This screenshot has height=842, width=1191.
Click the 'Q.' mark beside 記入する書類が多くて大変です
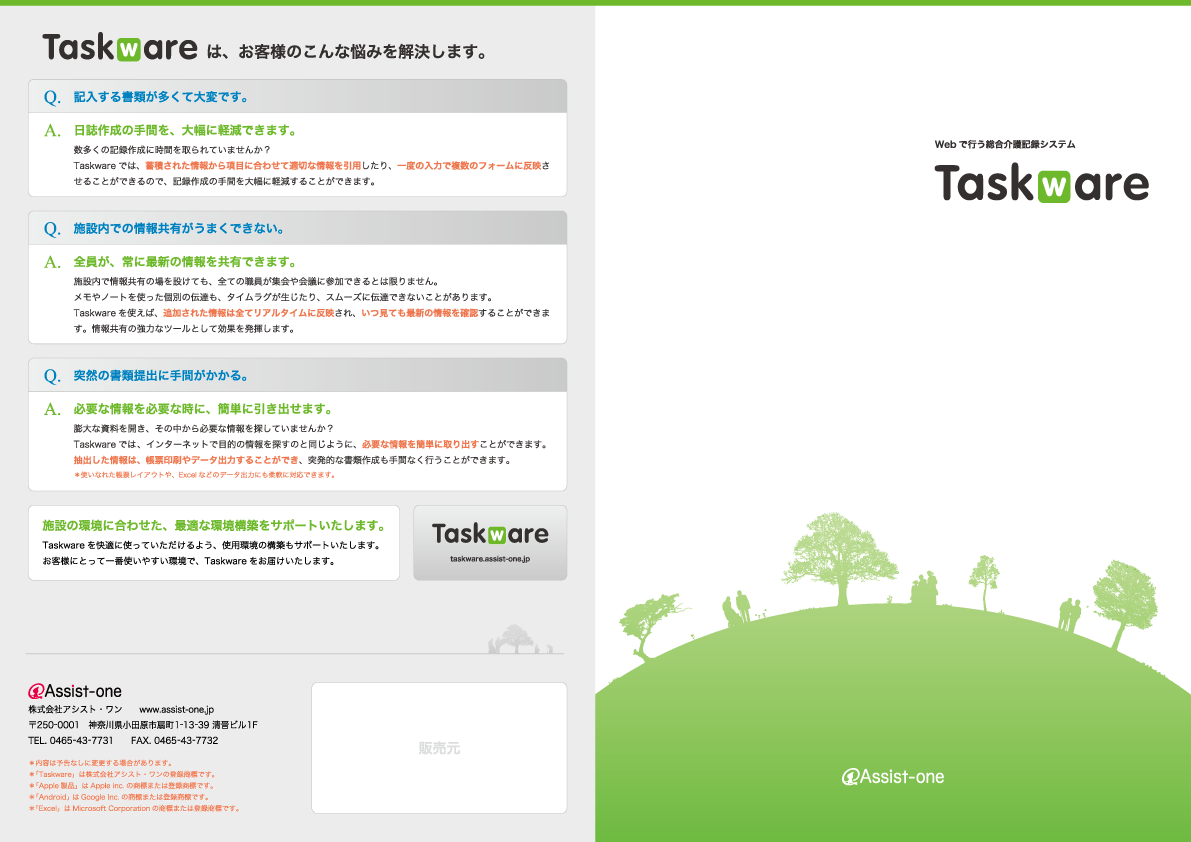[52, 97]
